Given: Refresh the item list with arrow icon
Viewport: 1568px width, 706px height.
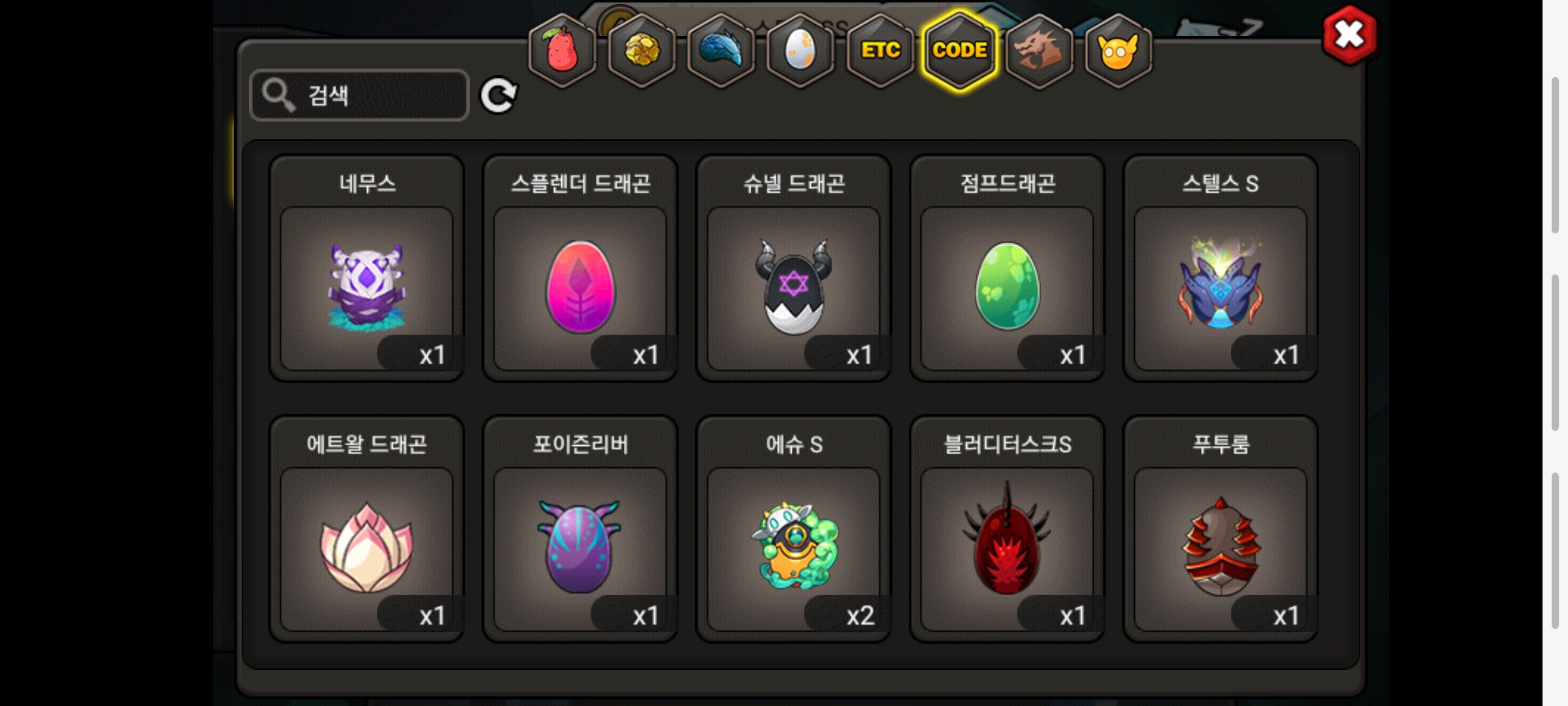Looking at the screenshot, I should coord(498,95).
